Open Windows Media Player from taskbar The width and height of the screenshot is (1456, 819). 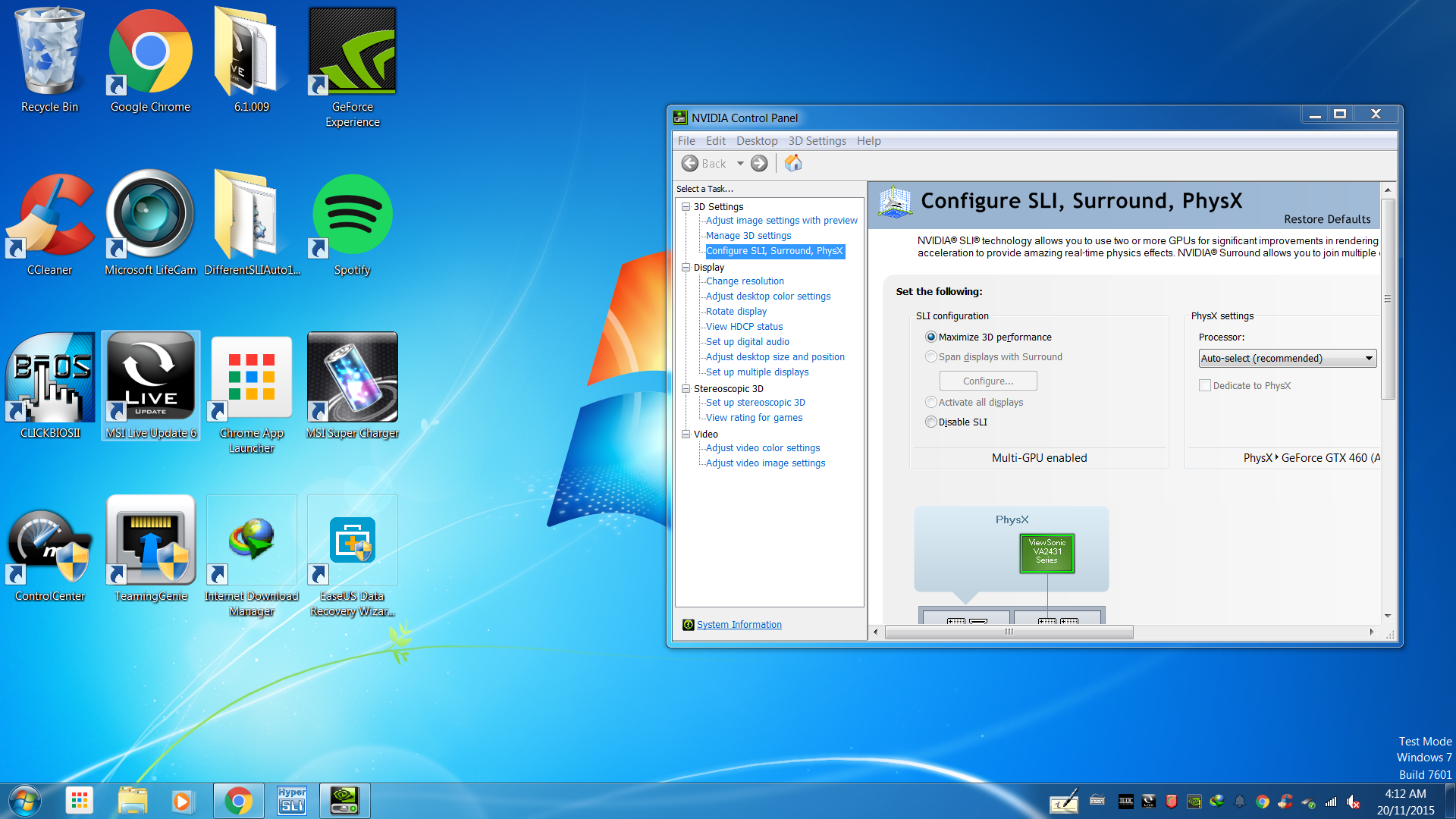(182, 801)
